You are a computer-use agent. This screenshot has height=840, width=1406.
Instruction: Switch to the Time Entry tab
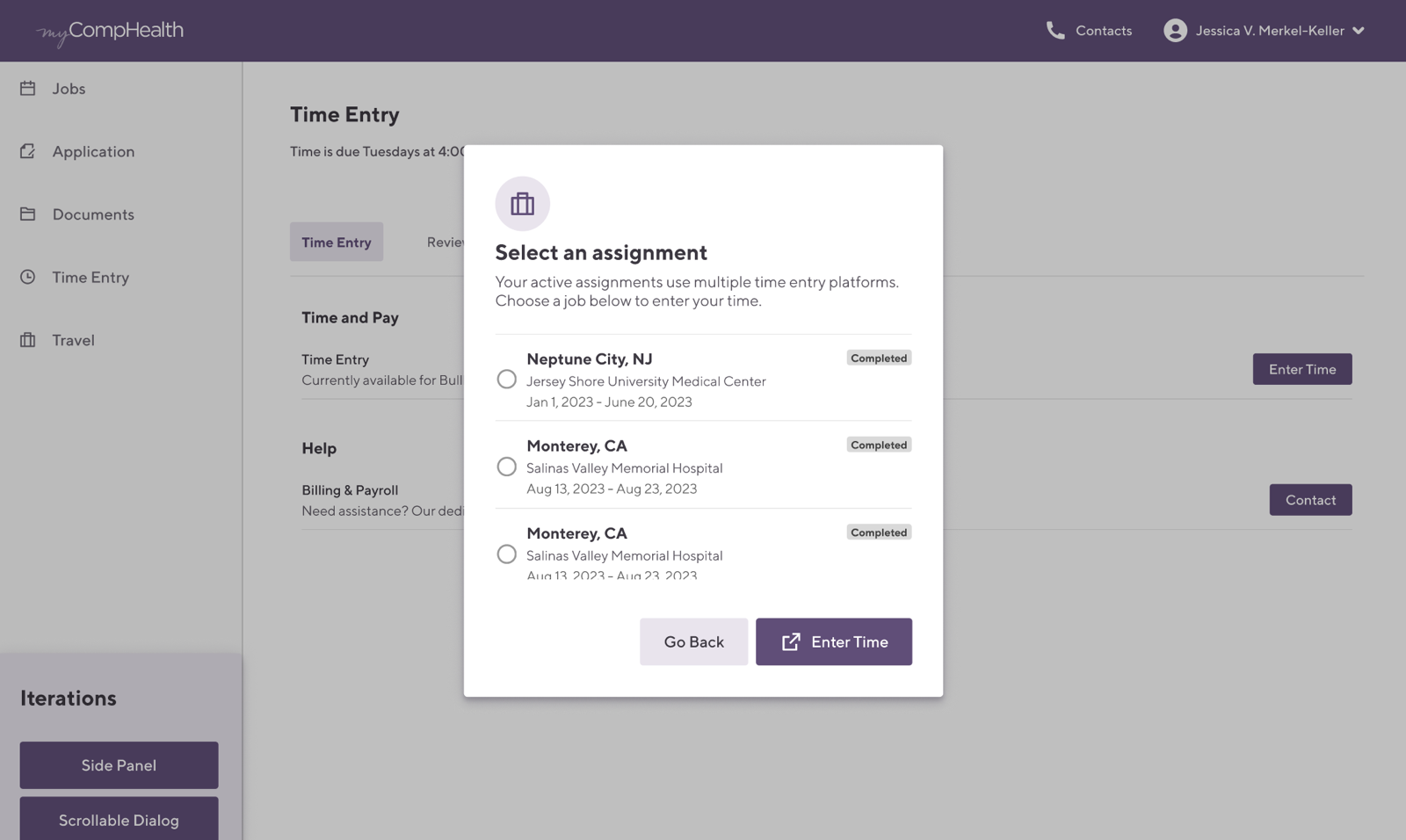336,242
